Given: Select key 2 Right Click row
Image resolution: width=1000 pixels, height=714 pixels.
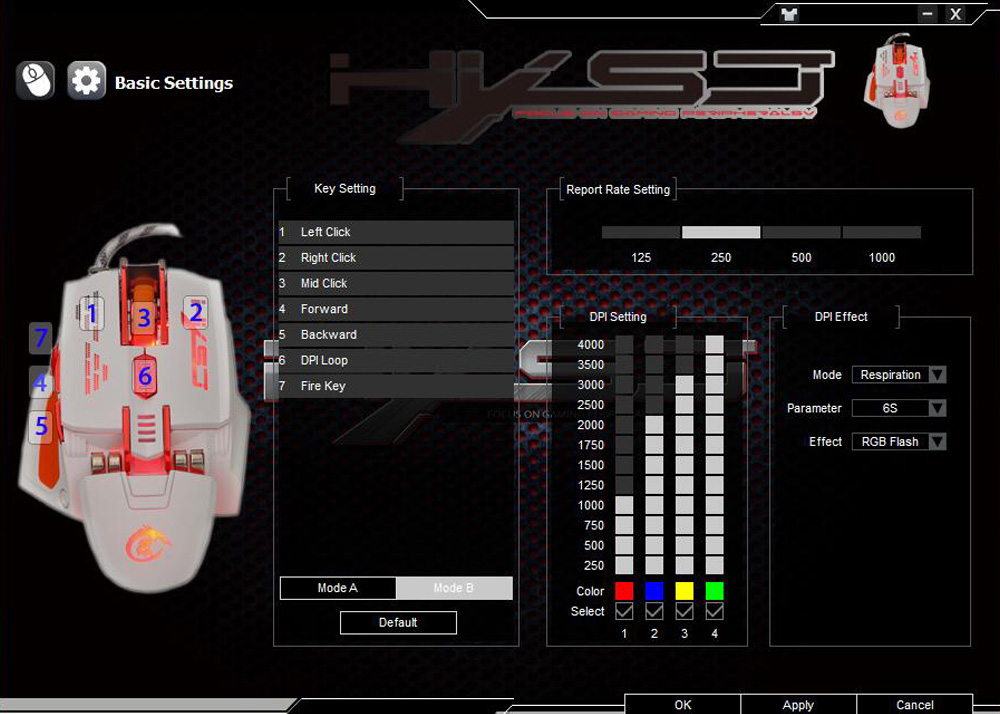Looking at the screenshot, I should [x=396, y=258].
